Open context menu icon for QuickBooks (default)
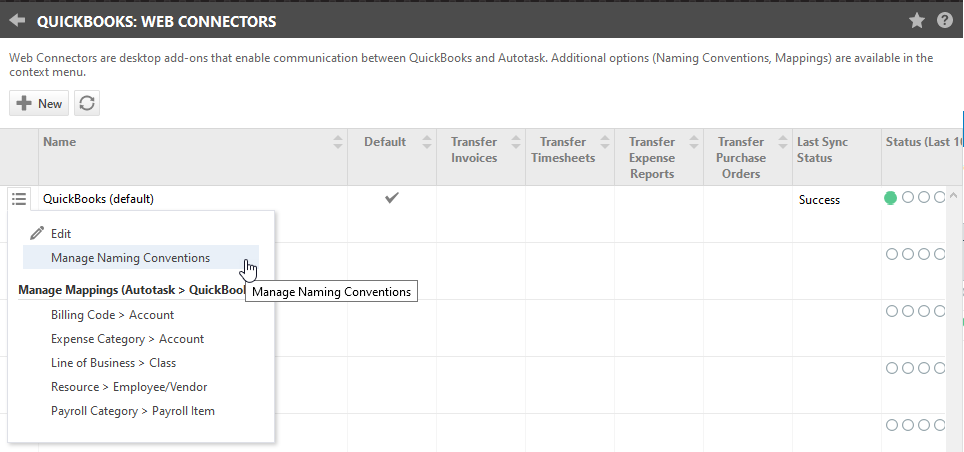 19,199
